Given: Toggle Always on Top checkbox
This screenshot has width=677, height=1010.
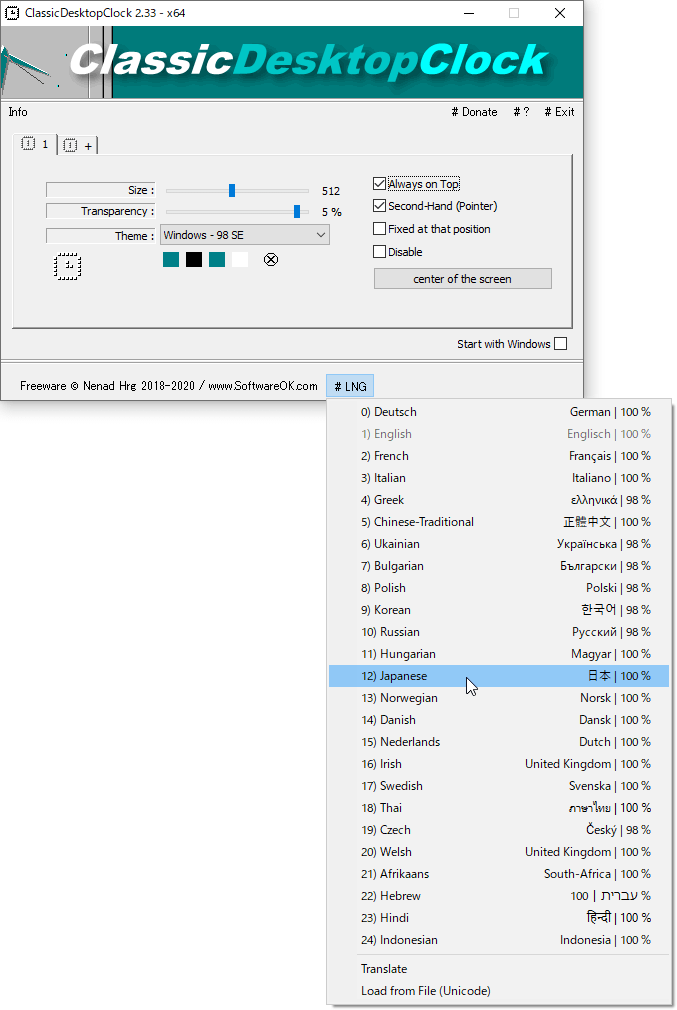Looking at the screenshot, I should point(379,184).
